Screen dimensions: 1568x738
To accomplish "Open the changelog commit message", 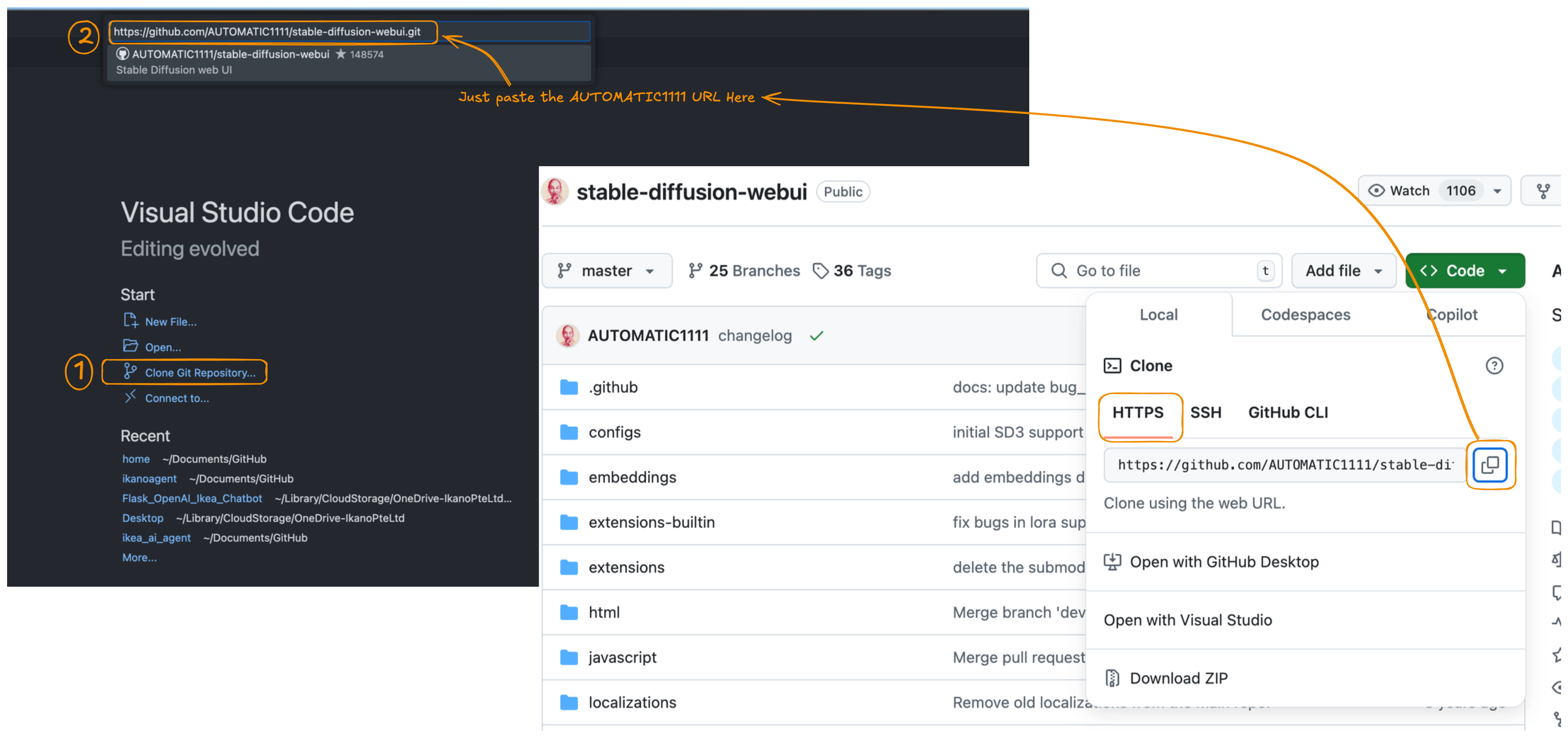I will pos(755,336).
